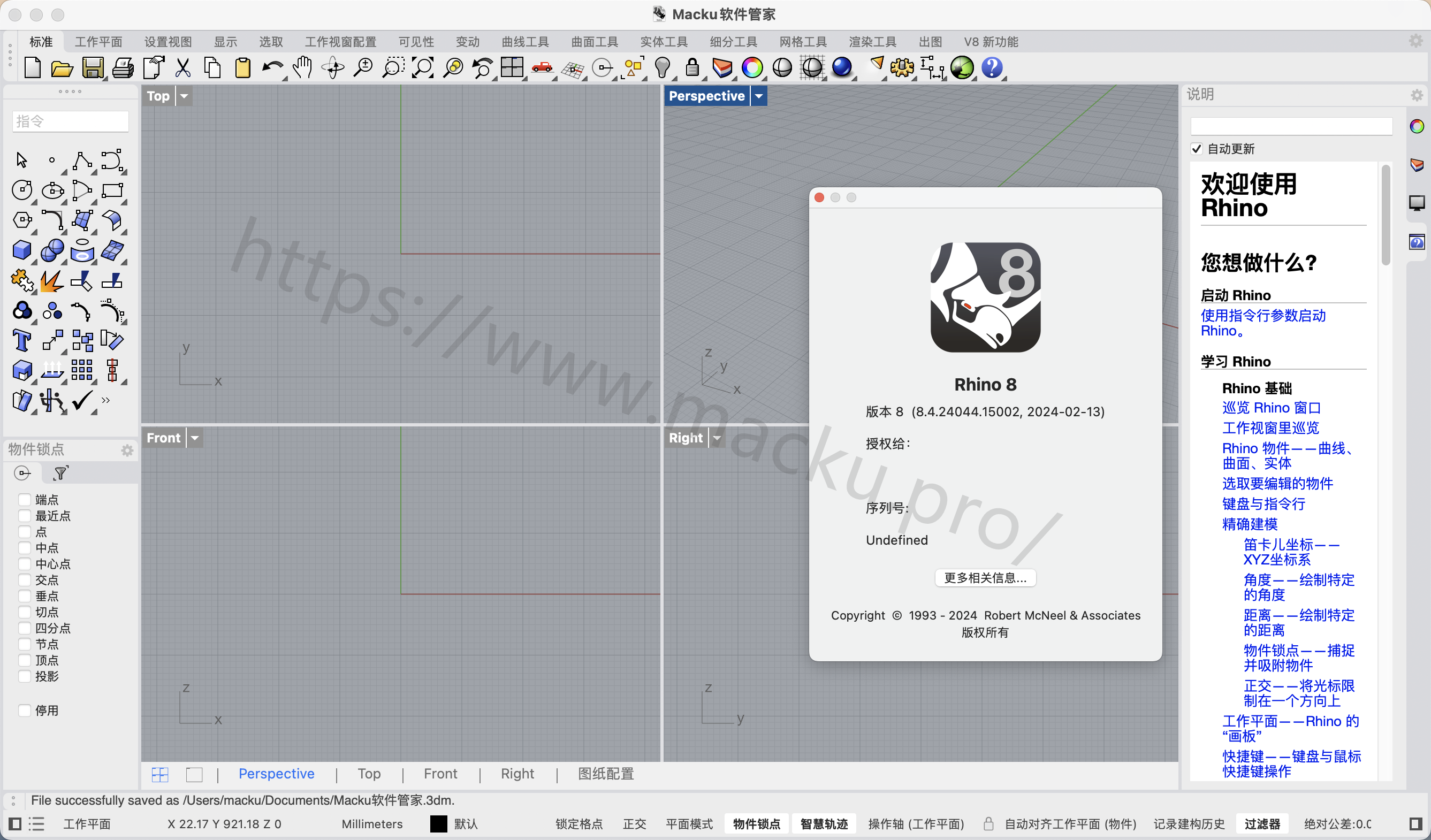
Task: Select the 图纸配置 bottom viewport tab
Action: pyautogui.click(x=605, y=774)
